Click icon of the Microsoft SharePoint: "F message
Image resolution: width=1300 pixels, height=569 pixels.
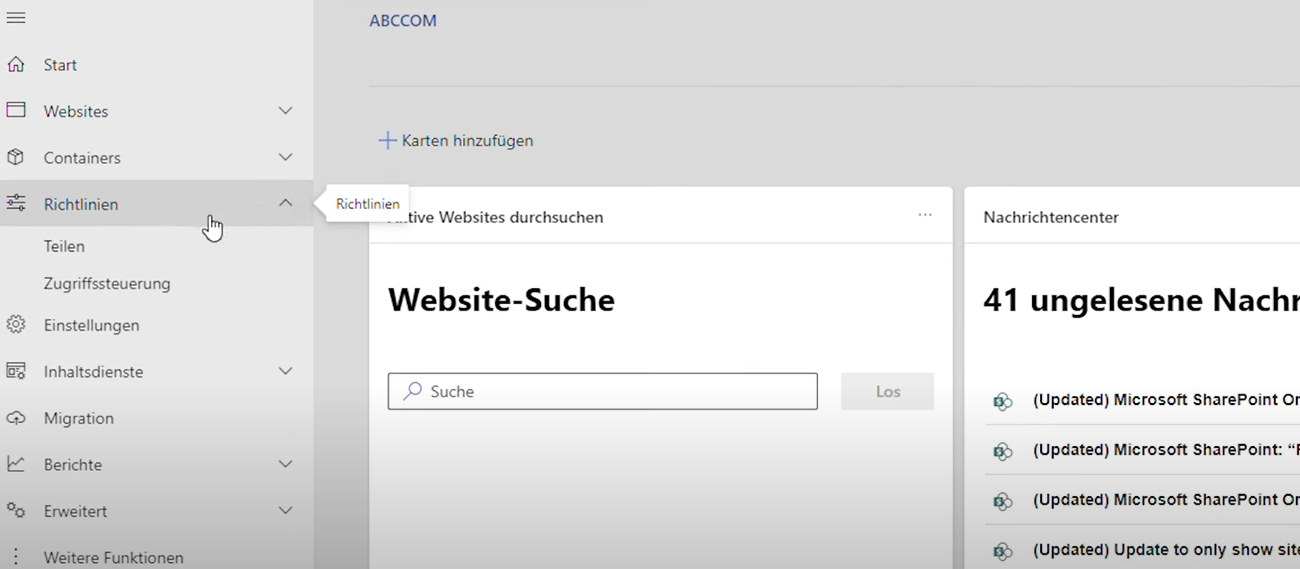point(1002,451)
